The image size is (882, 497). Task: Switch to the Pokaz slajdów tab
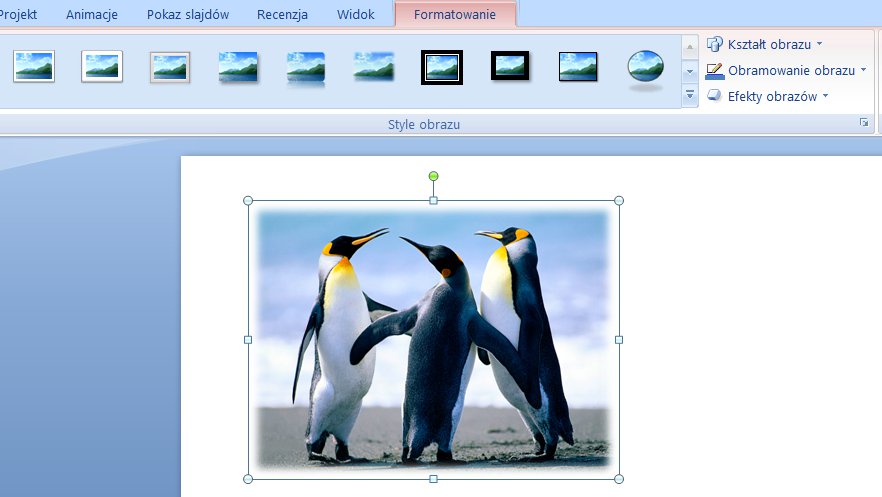click(188, 15)
